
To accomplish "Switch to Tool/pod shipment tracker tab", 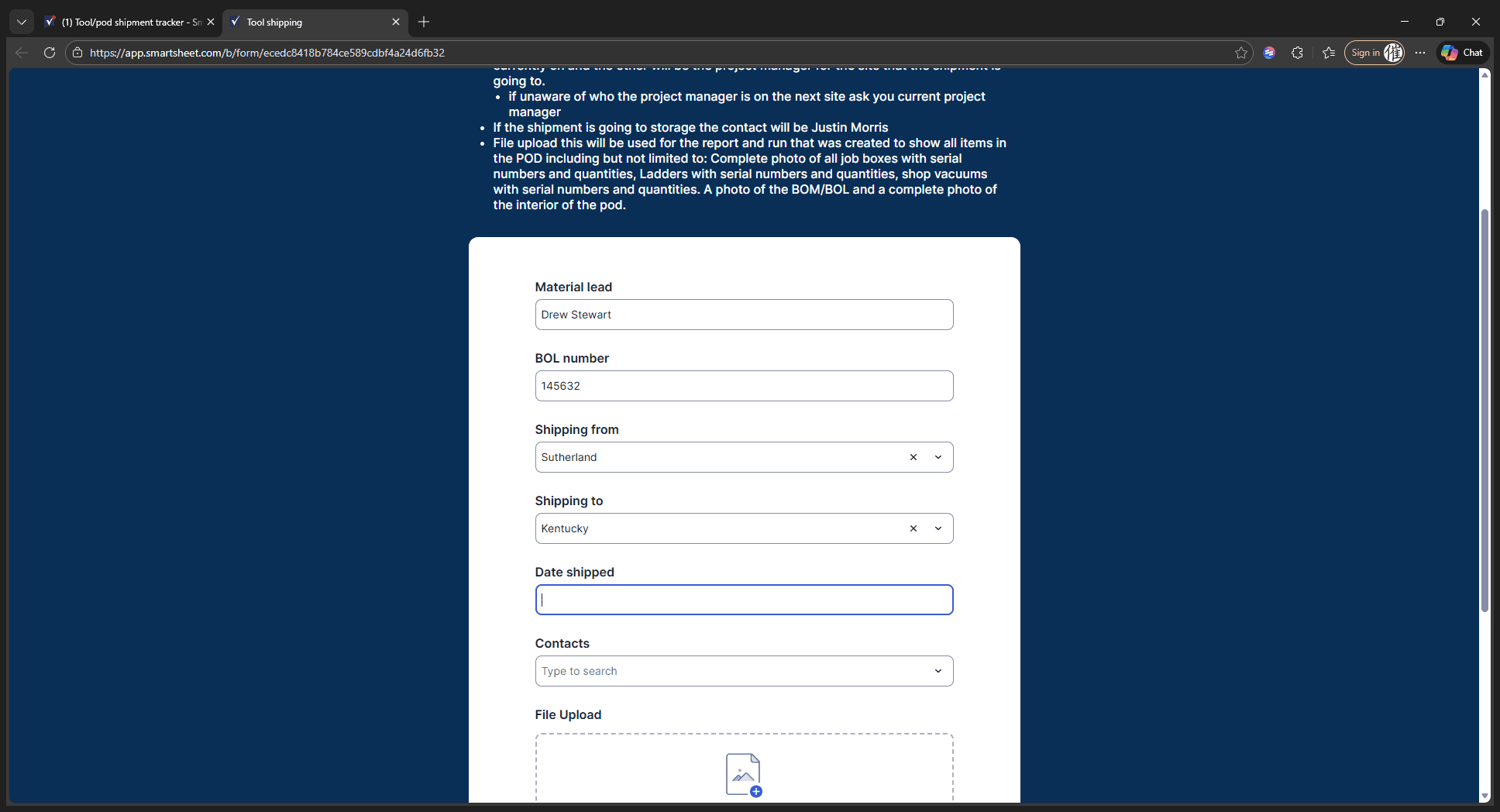I will 129,22.
